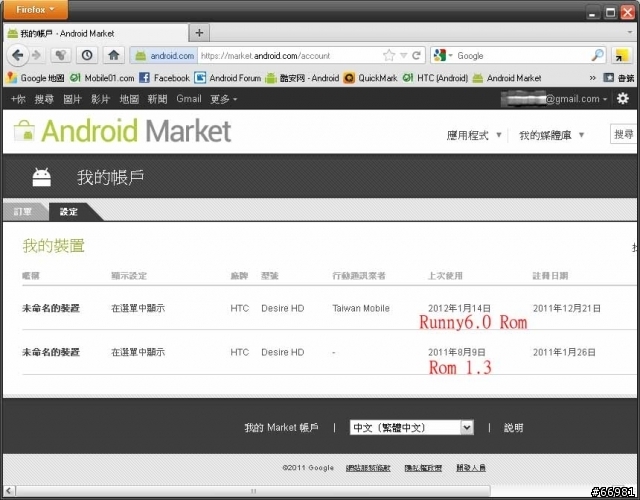
Task: Go back with the back arrow
Action: [x=18, y=55]
